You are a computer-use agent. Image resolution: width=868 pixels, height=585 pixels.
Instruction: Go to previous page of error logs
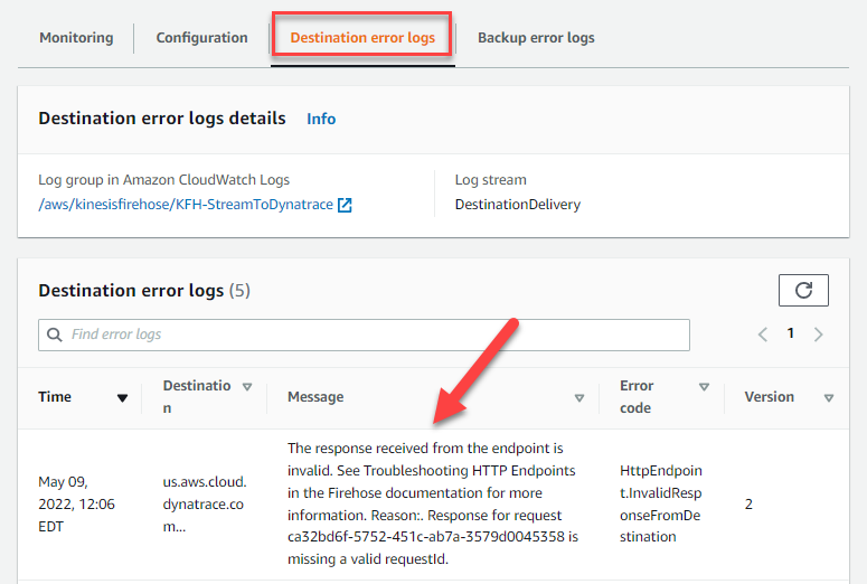coord(763,333)
